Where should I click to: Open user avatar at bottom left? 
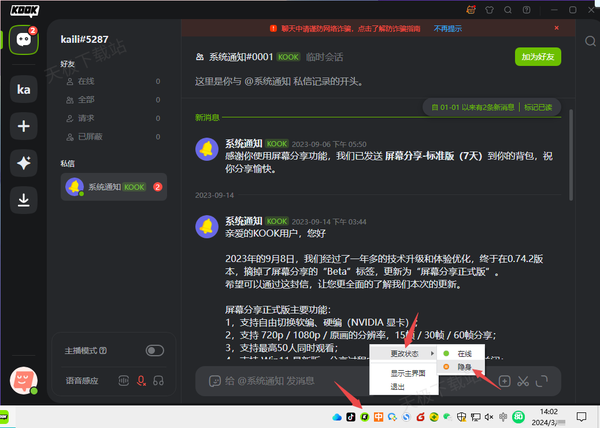click(x=24, y=381)
